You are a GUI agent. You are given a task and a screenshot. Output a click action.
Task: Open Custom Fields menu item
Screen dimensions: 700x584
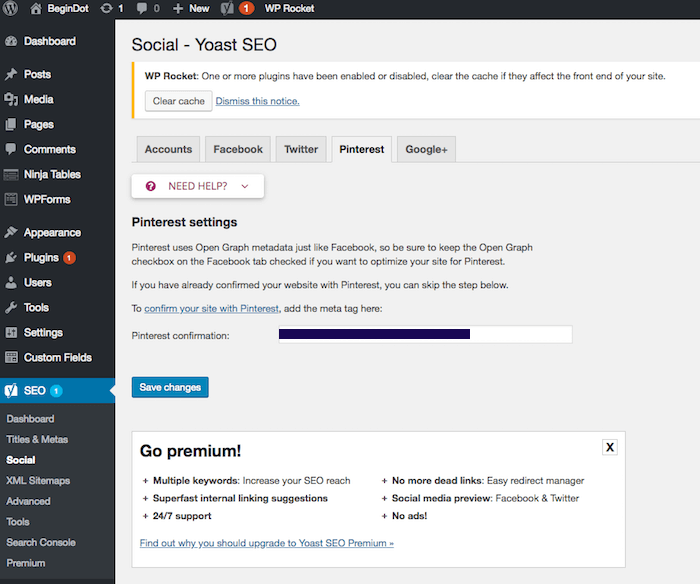click(57, 358)
